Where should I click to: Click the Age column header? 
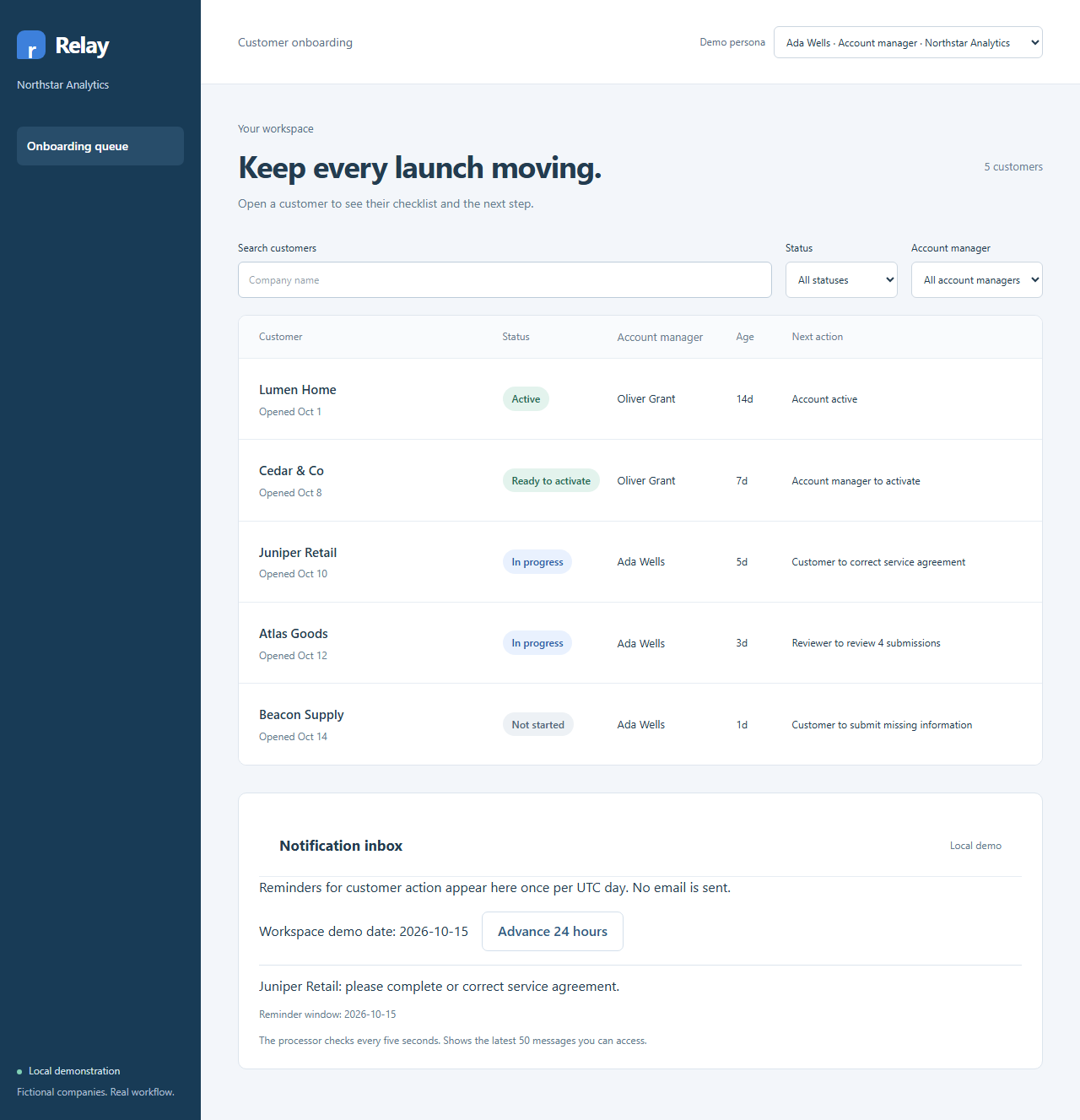pos(745,337)
